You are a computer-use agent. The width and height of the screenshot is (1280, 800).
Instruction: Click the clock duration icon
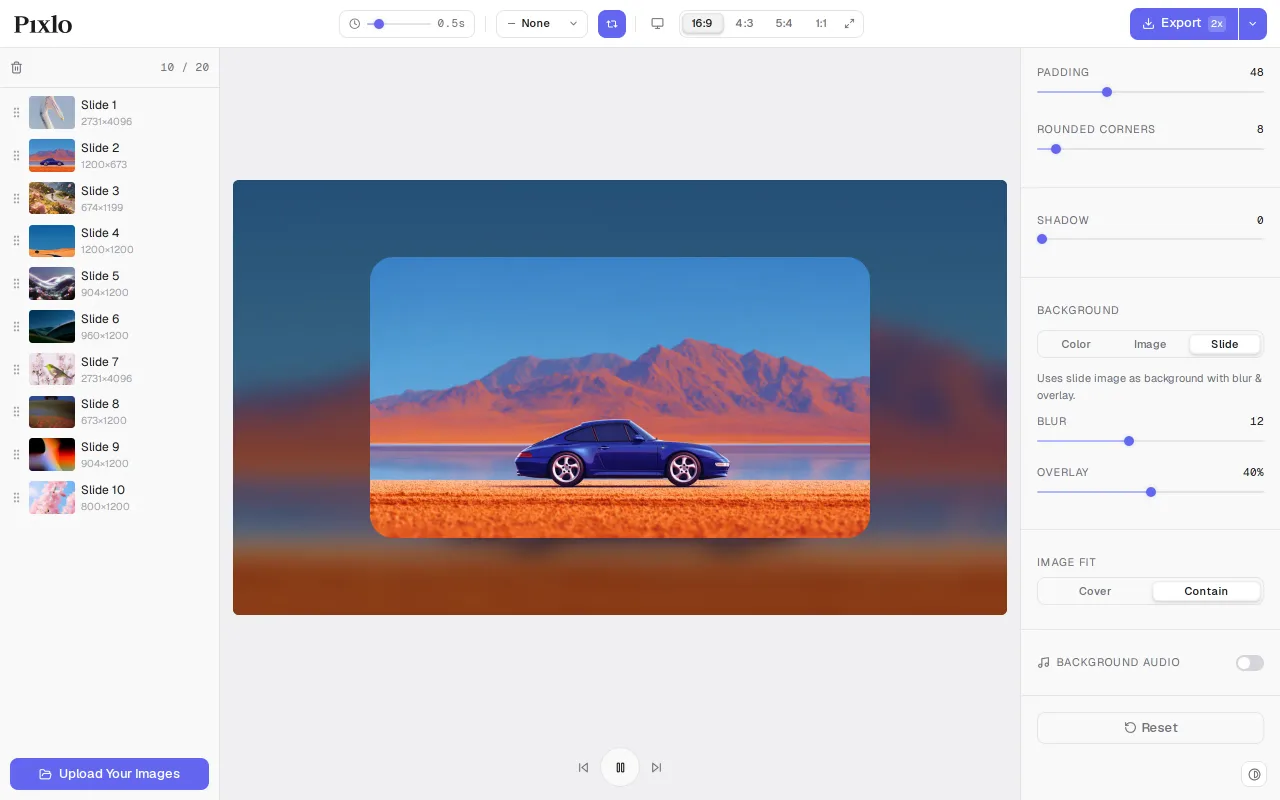tap(354, 24)
